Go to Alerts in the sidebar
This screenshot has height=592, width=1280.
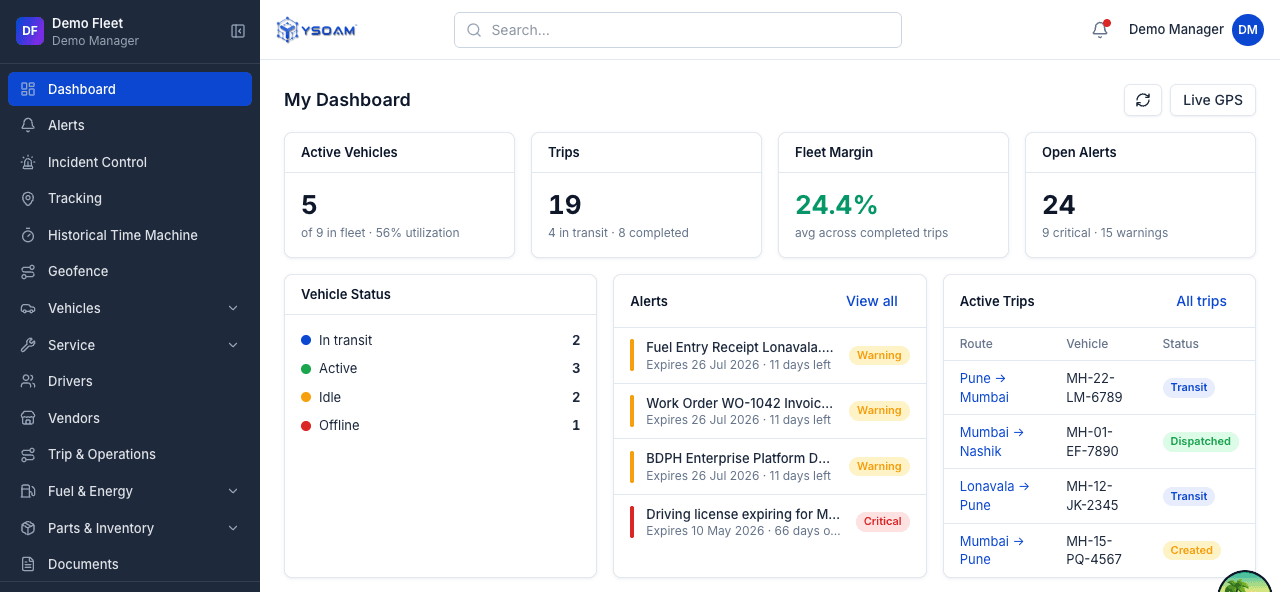point(130,125)
